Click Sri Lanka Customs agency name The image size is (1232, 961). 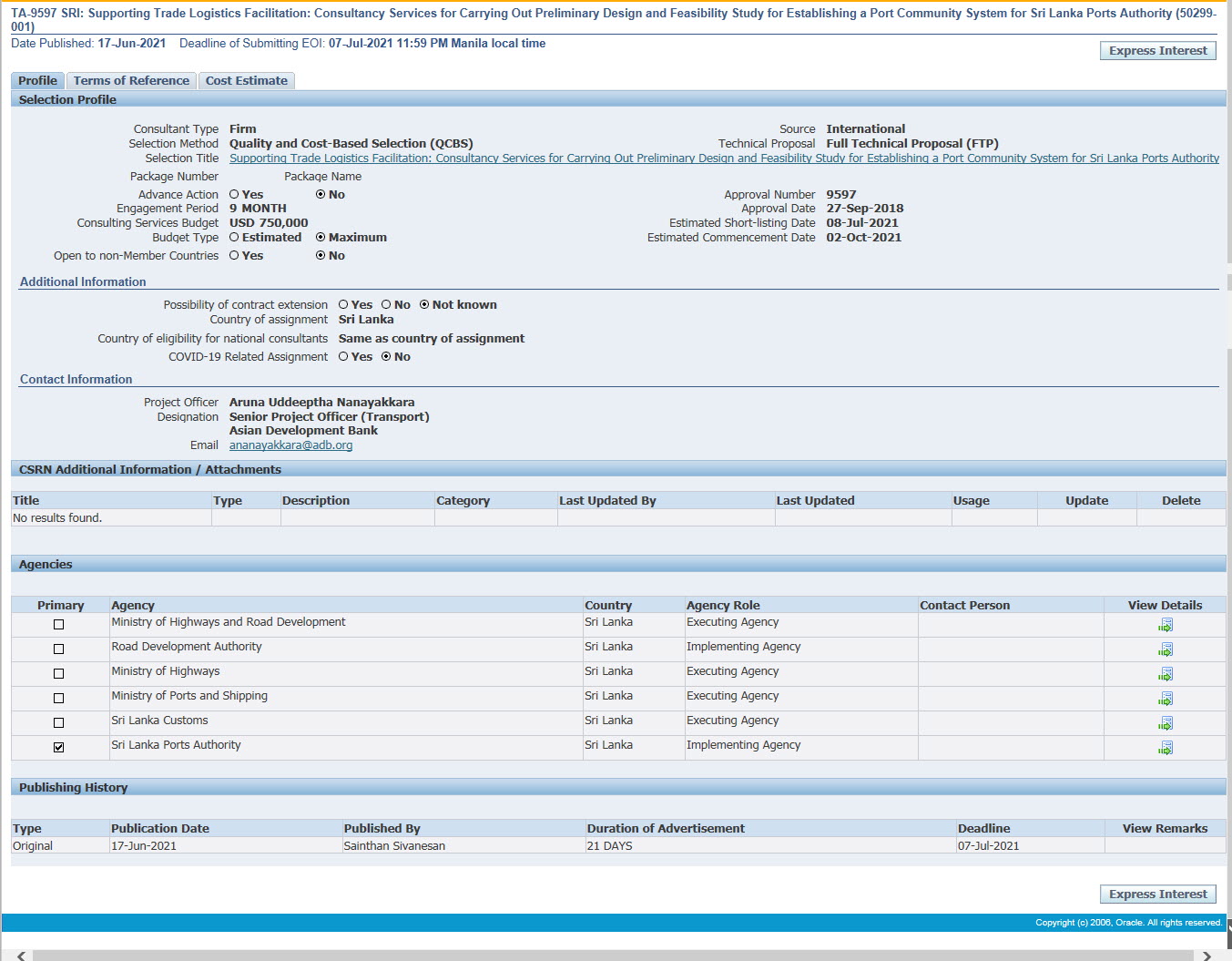(159, 721)
